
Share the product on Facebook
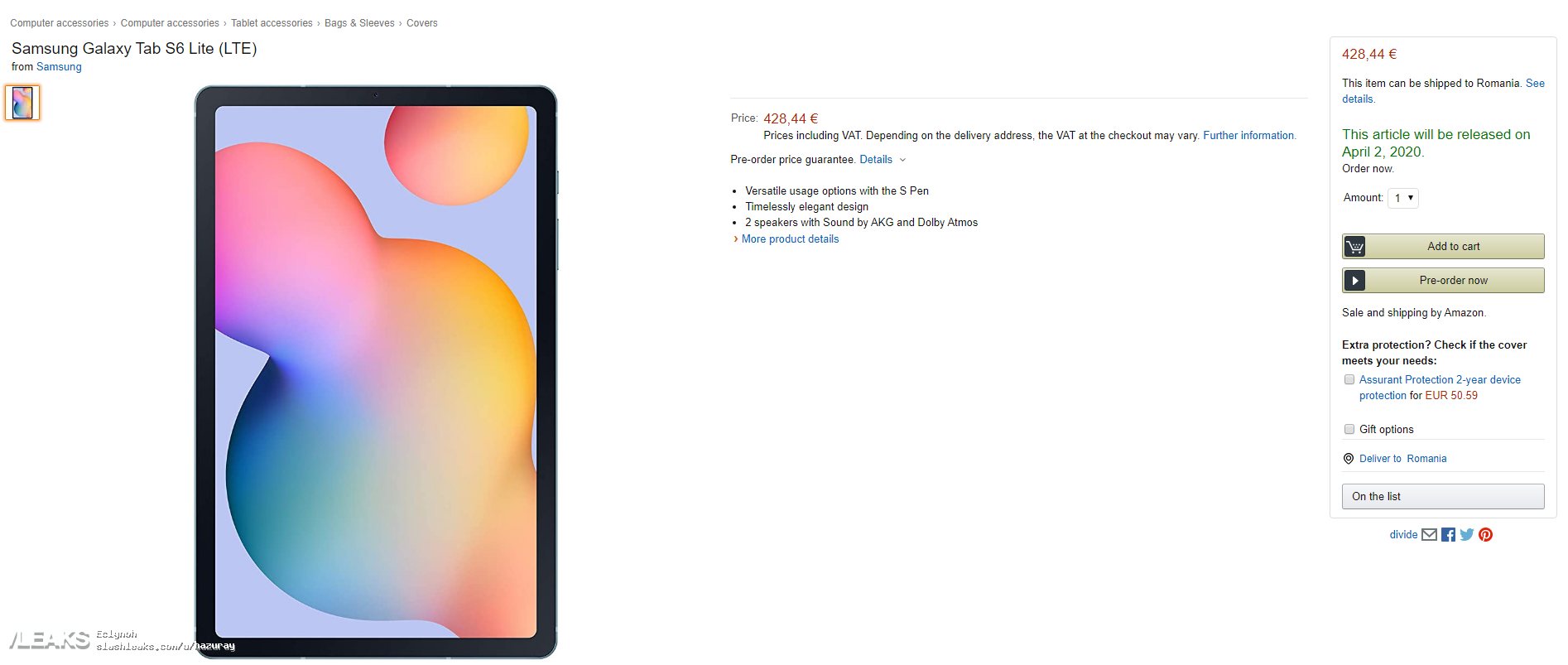(1448, 535)
